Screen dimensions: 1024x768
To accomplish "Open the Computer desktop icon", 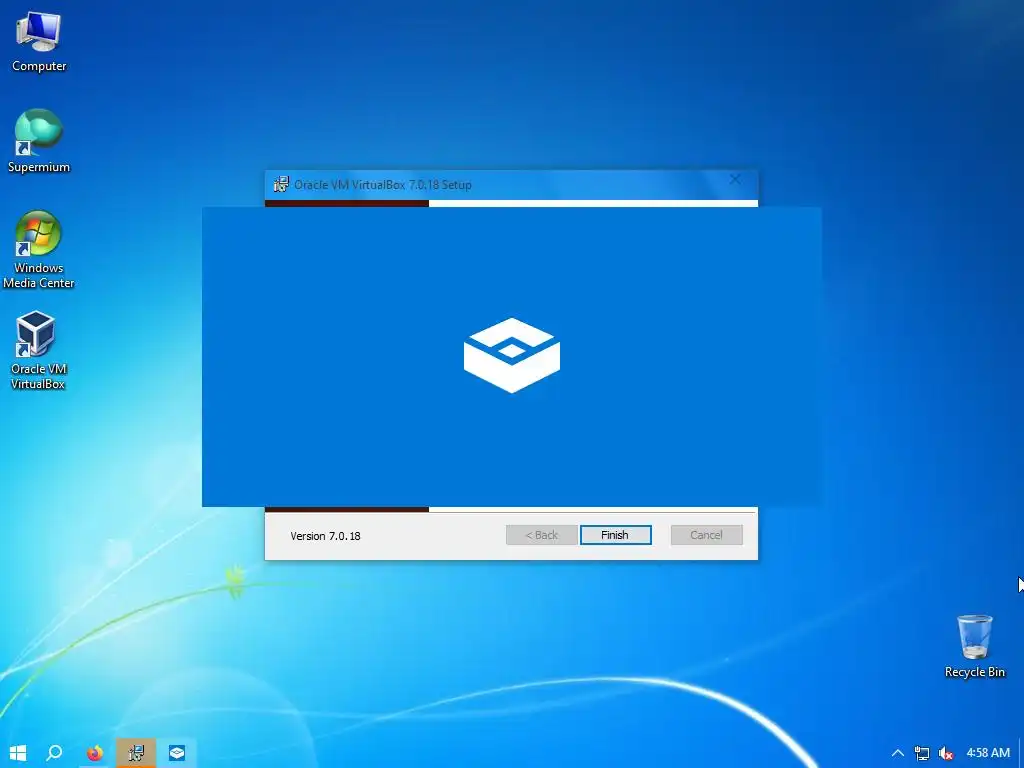I will [x=39, y=42].
